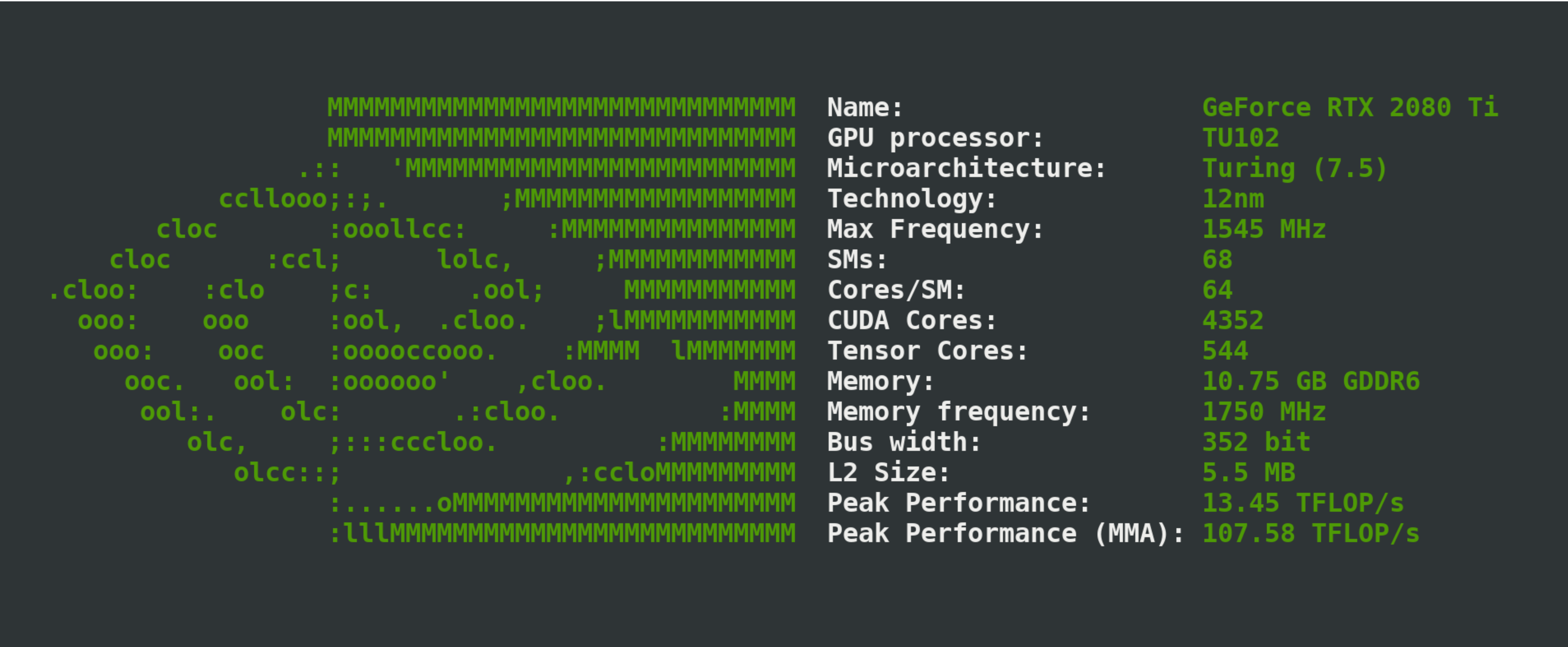Click the 'Cores/SM:' label
This screenshot has width=1568, height=647.
[896, 290]
